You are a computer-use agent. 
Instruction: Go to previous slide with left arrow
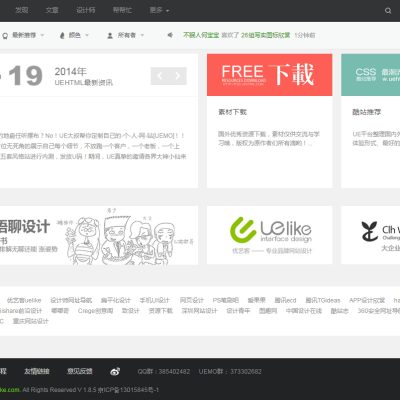point(160,76)
